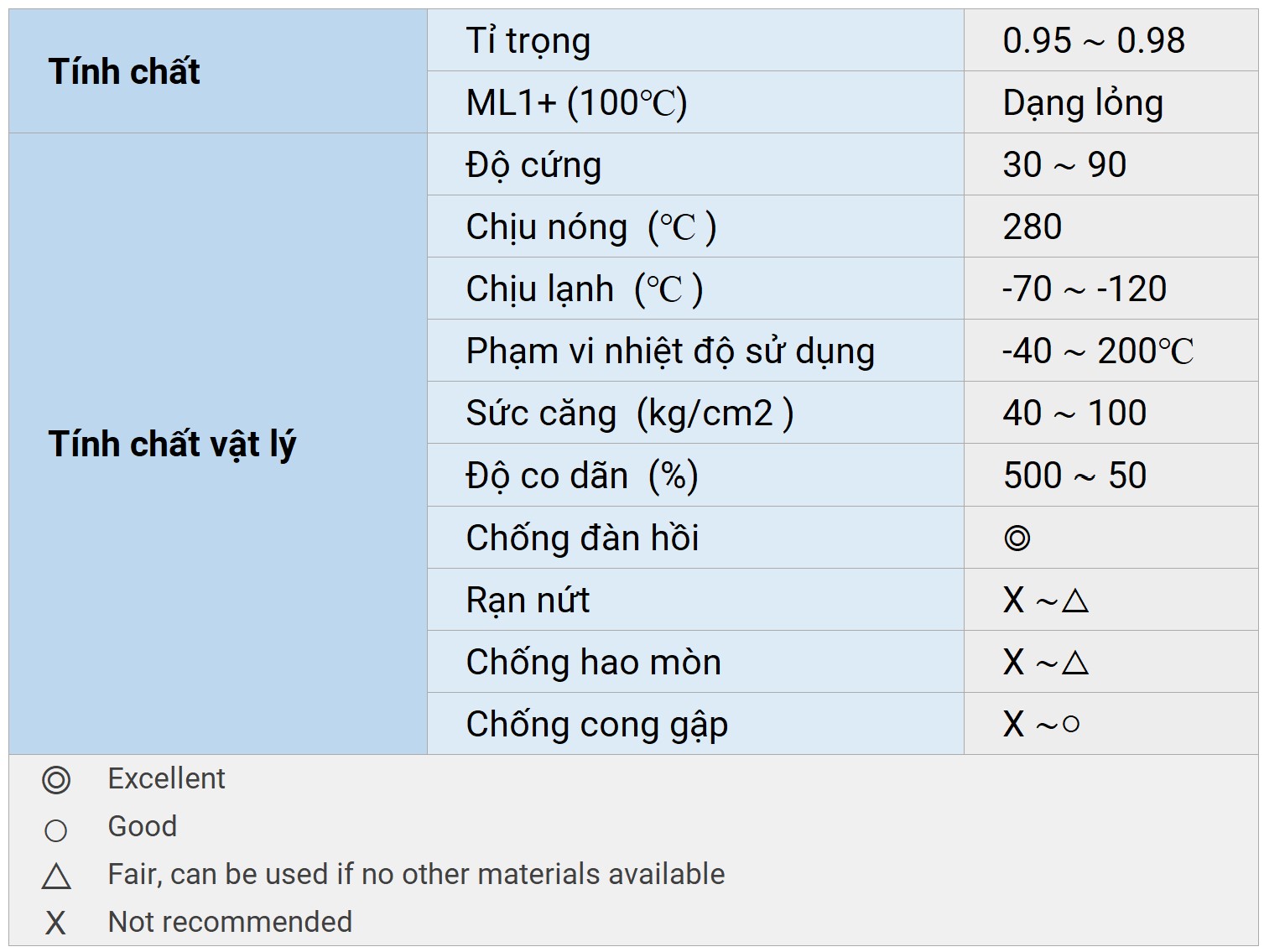
Task: Click the Độ co dãn (%) label
Action: [x=582, y=476]
